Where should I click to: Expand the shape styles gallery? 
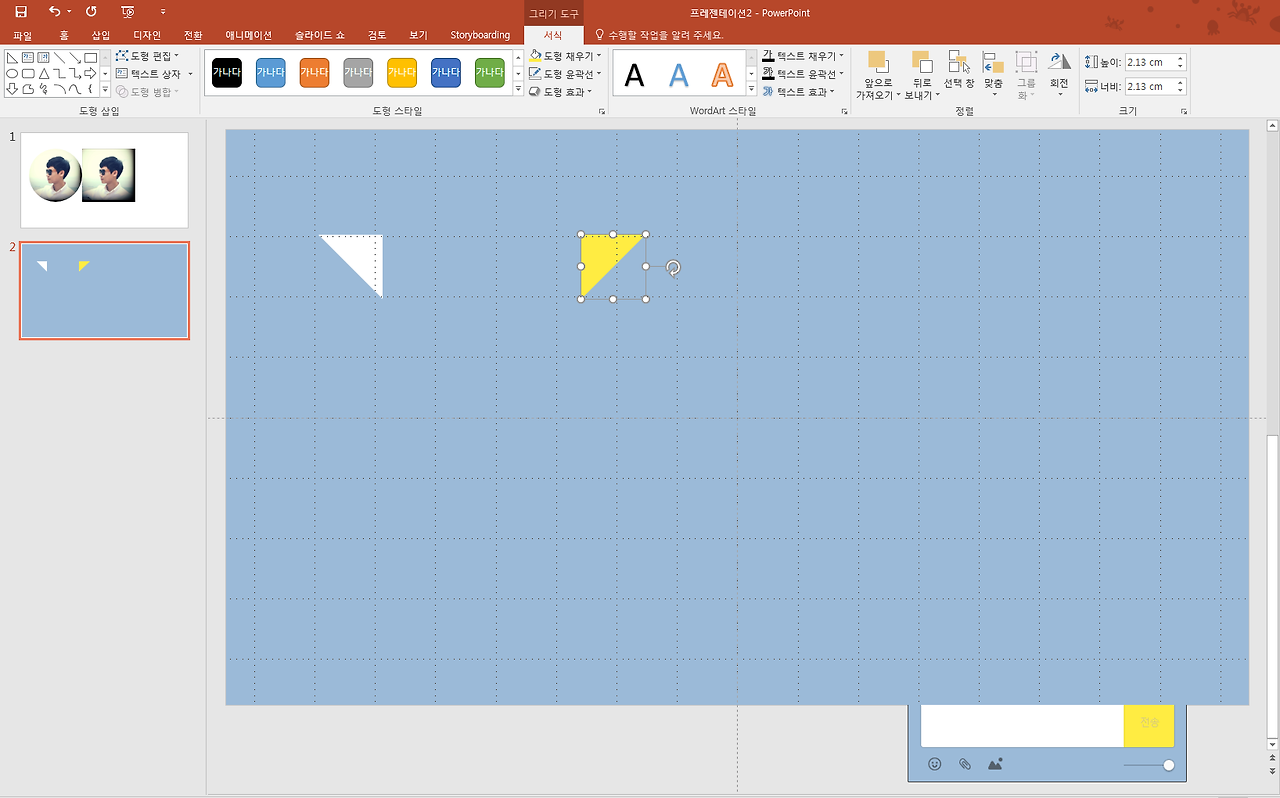click(518, 89)
